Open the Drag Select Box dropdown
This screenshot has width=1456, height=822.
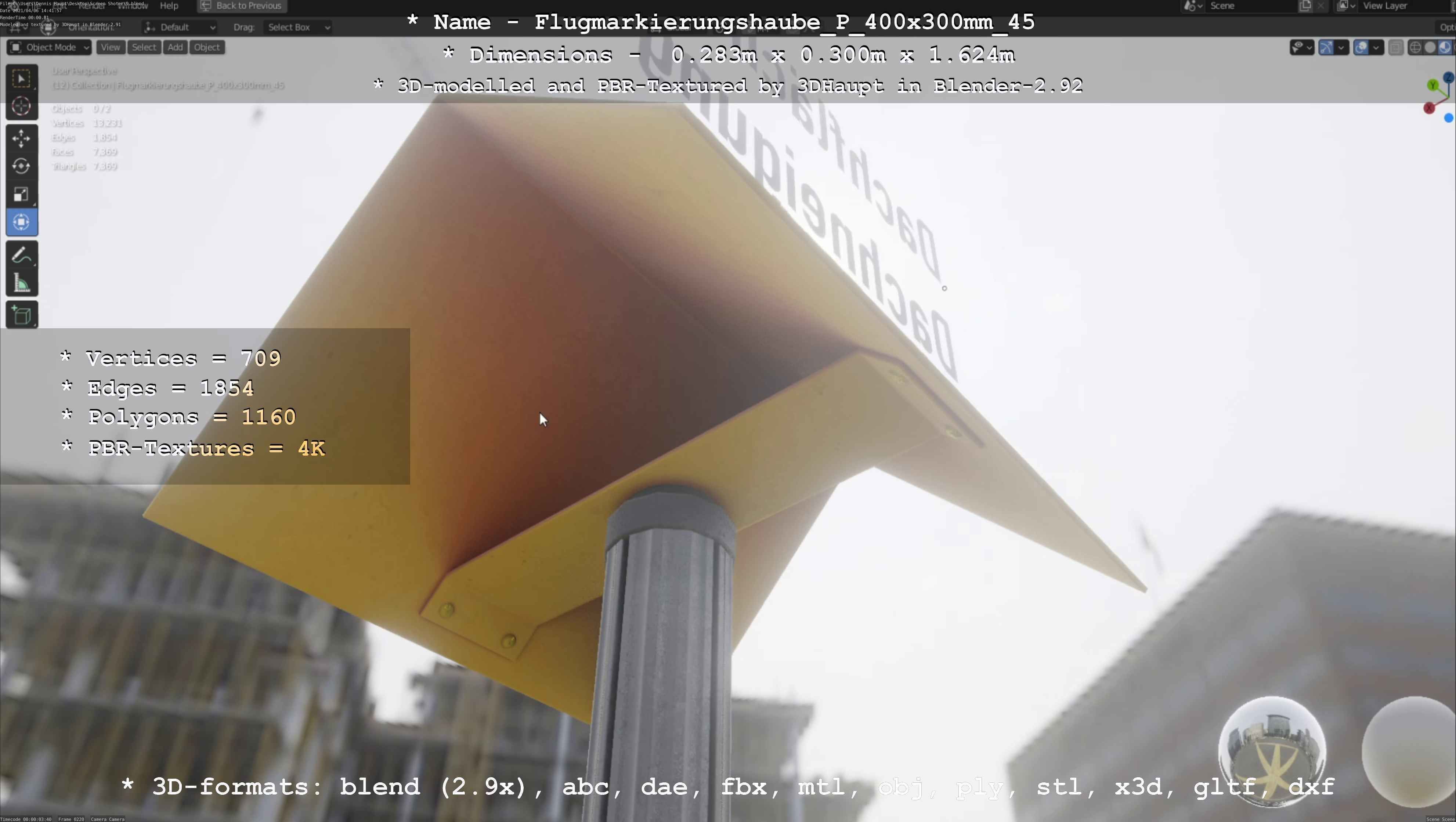298,27
